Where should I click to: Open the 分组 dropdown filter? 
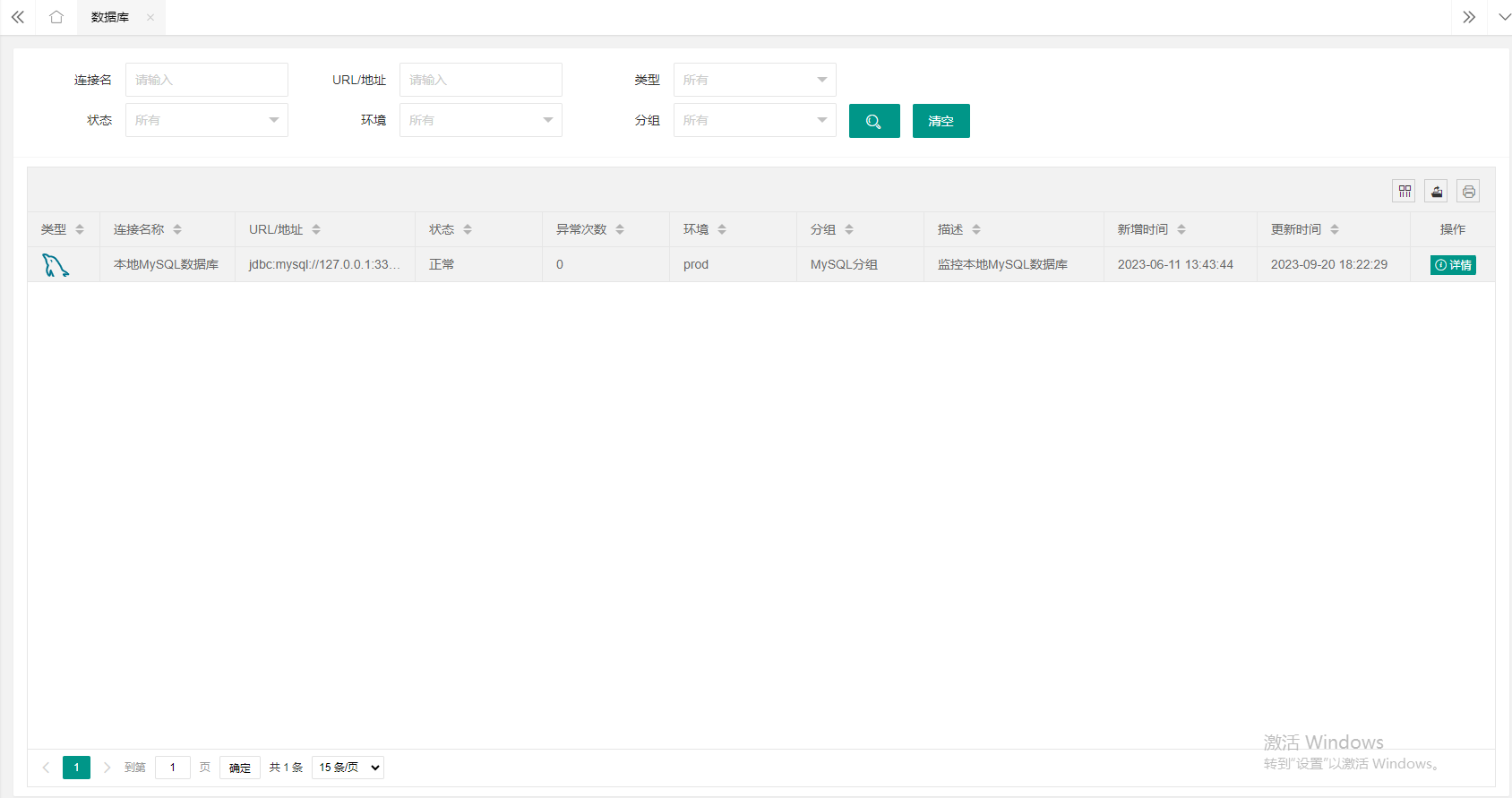755,120
